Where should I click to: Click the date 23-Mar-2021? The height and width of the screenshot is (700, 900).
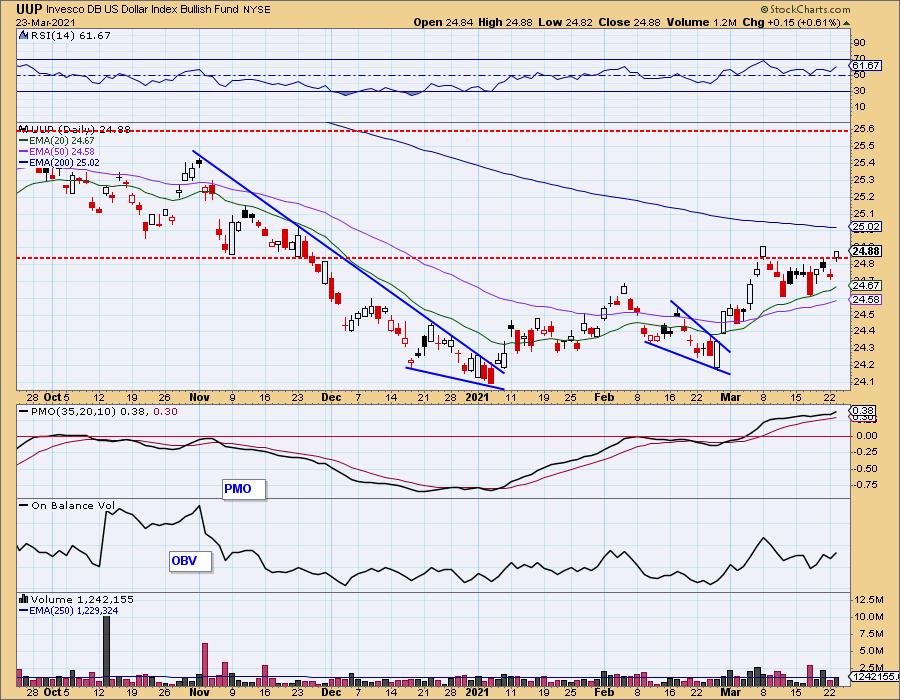tap(45, 22)
